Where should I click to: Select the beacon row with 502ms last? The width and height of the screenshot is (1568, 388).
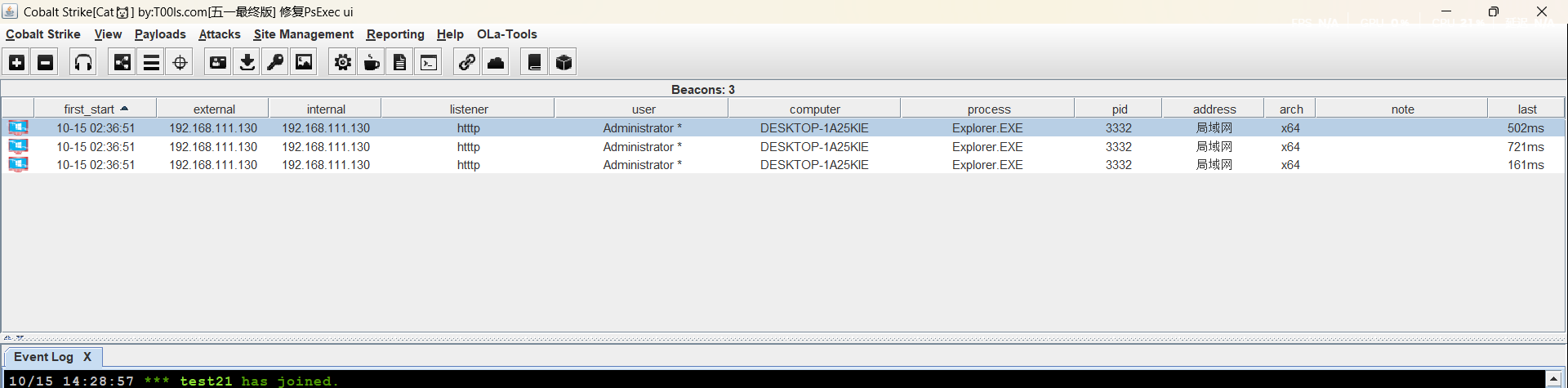tap(783, 127)
